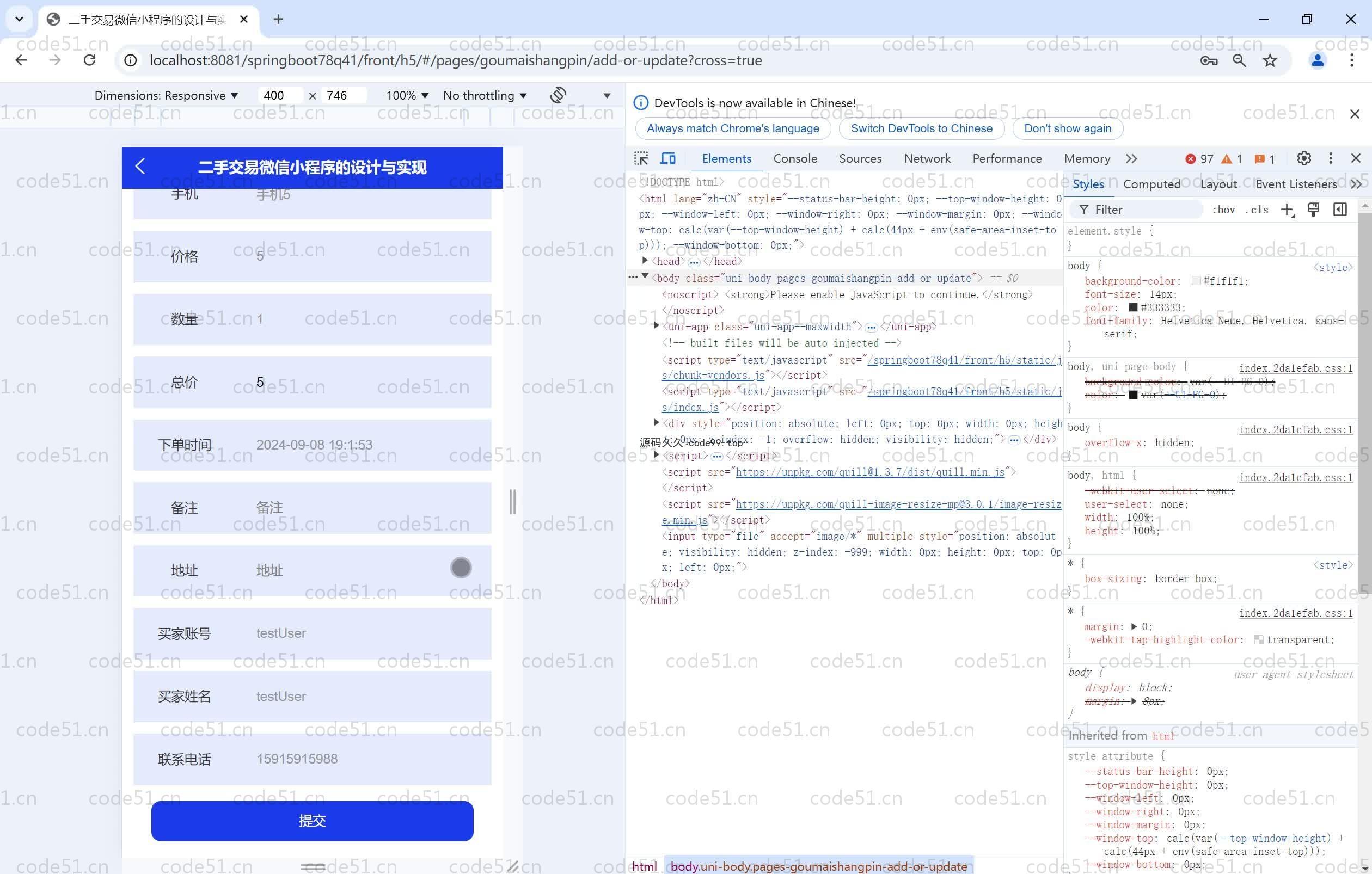Activate the inspect element picker

point(641,158)
